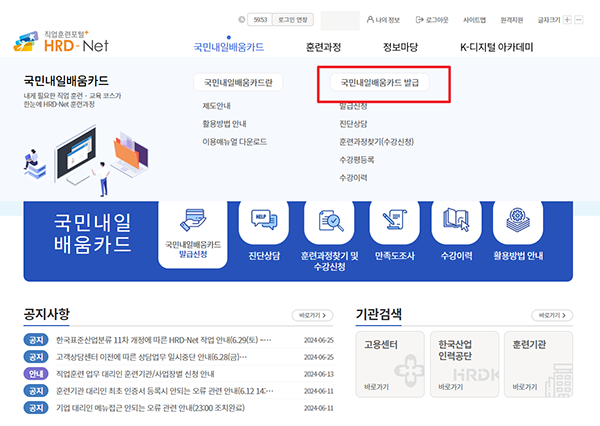Screen dimensions: 600x426
Task: Click 진단상담 in dropdown submenu
Action: pyautogui.click(x=353, y=124)
